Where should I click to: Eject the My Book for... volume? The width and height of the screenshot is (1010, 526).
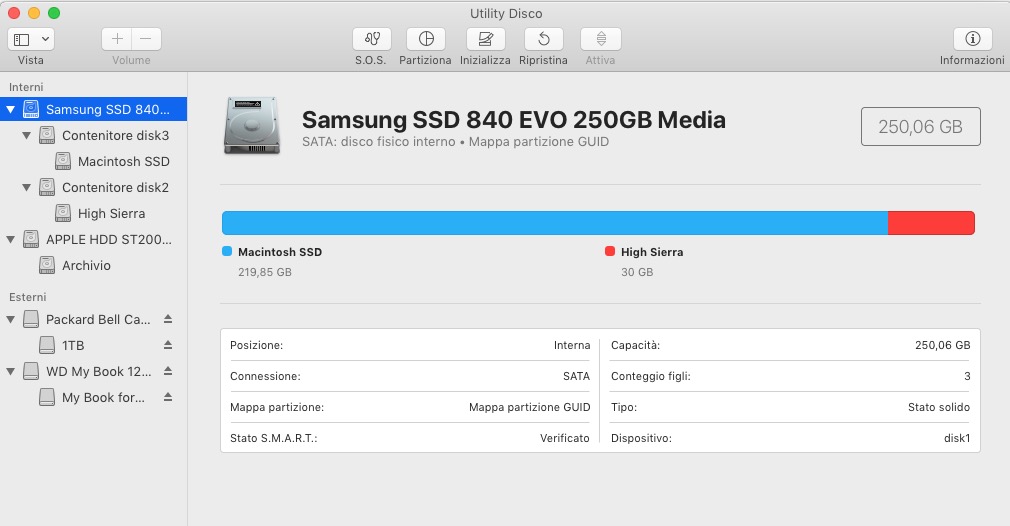[167, 397]
